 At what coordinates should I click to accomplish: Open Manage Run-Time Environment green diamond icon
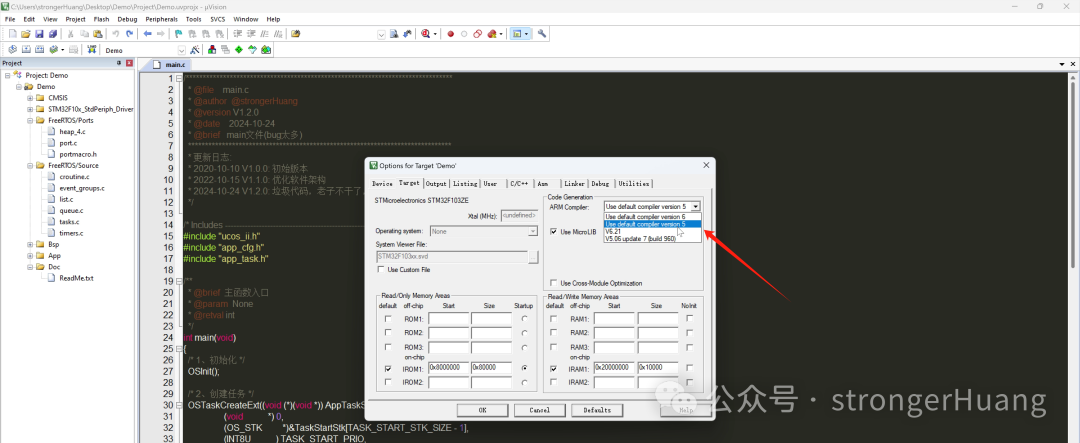click(x=238, y=50)
